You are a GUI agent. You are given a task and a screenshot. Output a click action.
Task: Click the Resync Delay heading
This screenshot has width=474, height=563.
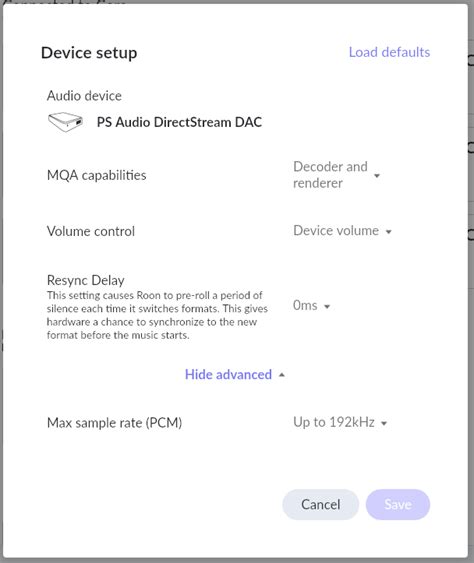(86, 280)
